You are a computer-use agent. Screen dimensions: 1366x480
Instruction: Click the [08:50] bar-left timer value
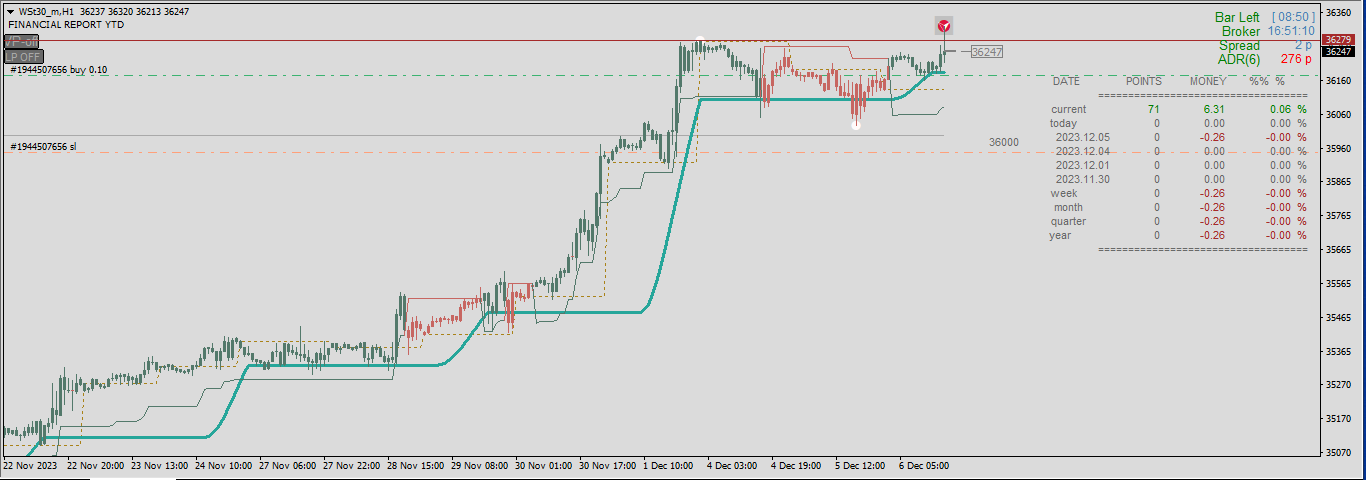pyautogui.click(x=1293, y=17)
